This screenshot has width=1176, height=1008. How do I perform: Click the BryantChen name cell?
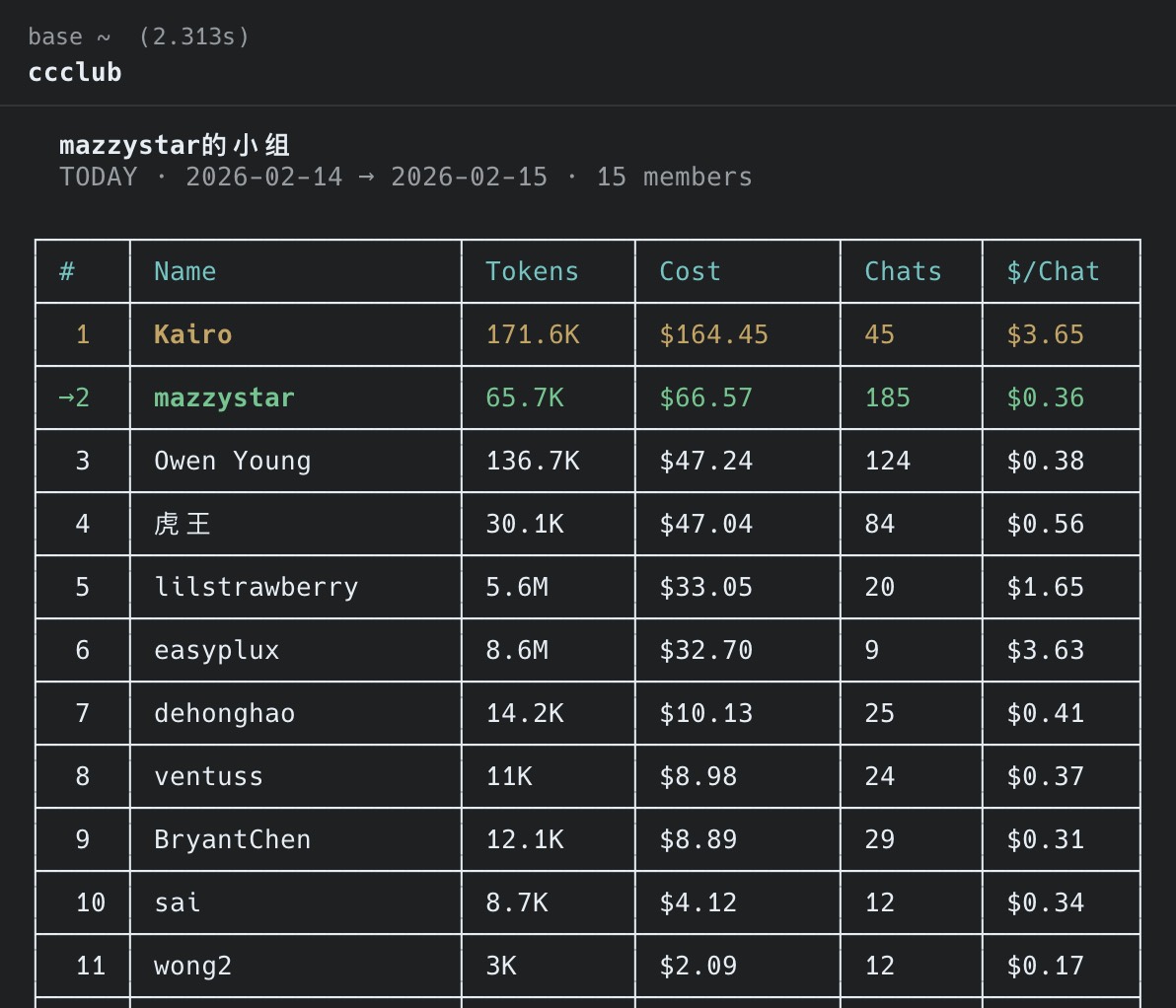(x=232, y=839)
